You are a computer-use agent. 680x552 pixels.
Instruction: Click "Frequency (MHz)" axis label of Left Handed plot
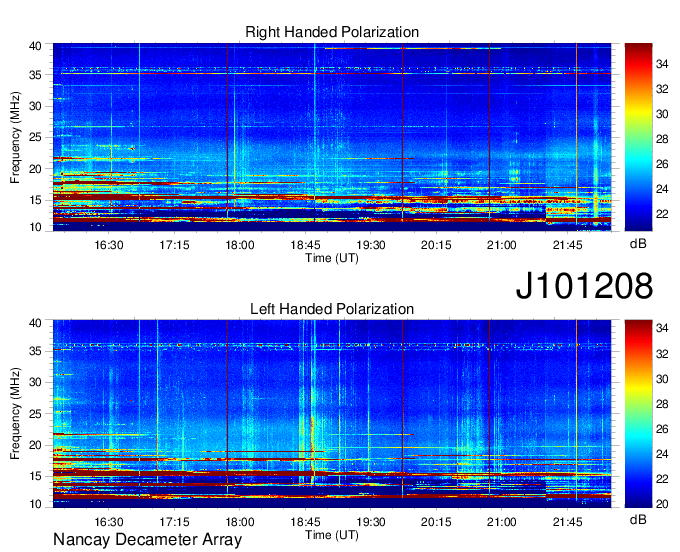point(15,414)
